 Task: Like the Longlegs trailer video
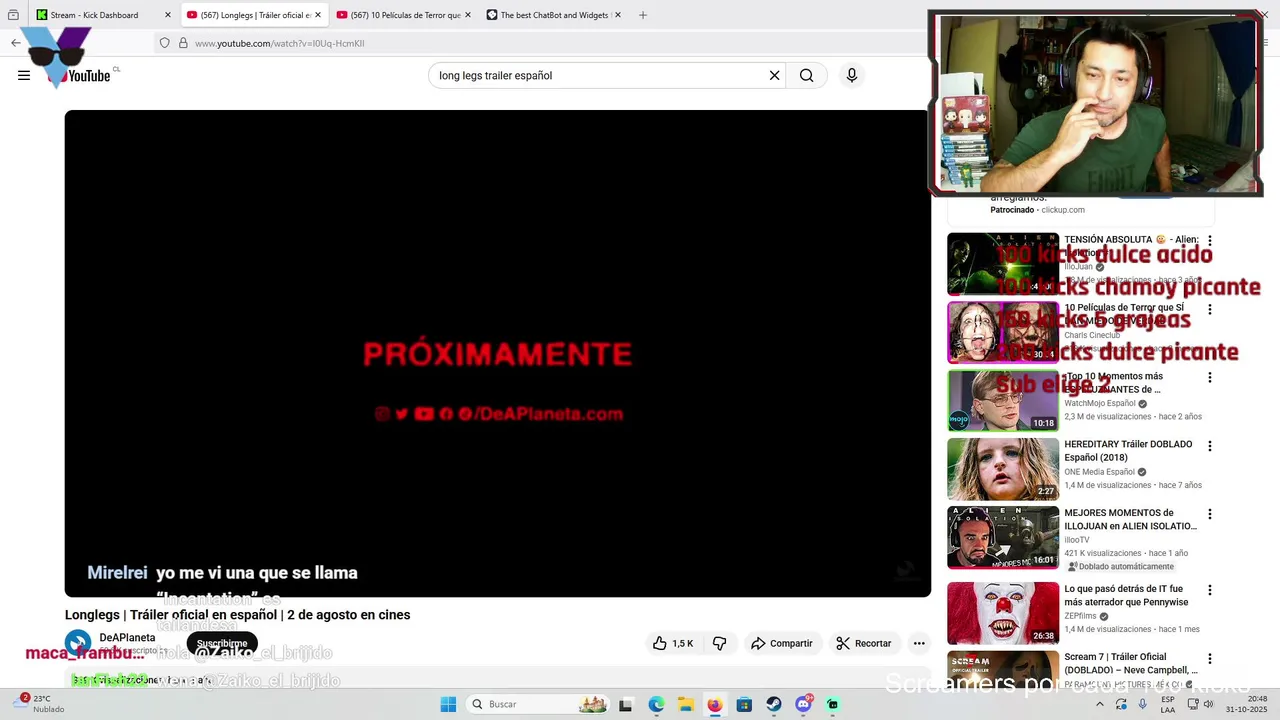point(673,643)
